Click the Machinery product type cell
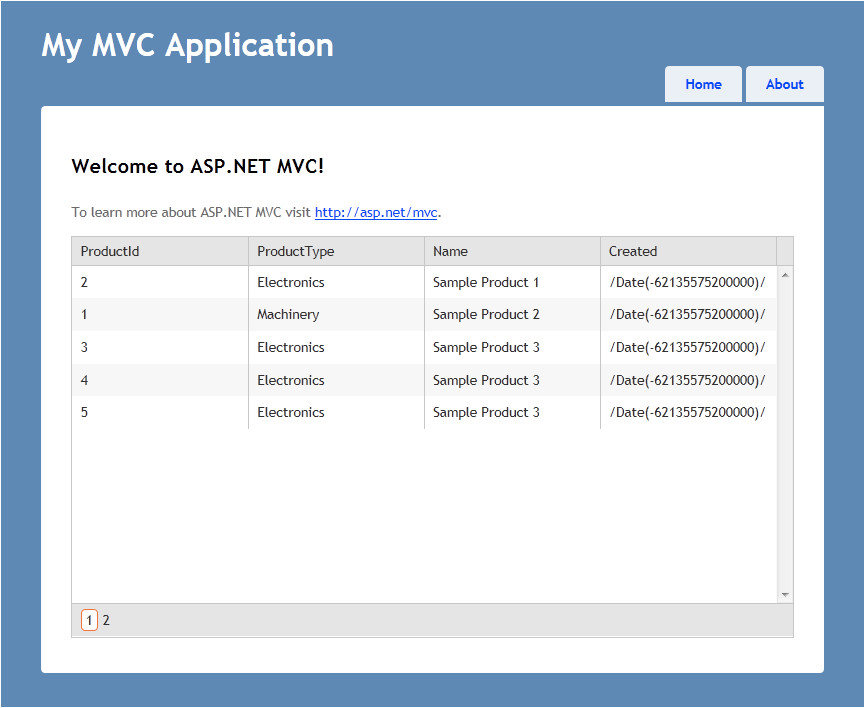 (x=336, y=315)
